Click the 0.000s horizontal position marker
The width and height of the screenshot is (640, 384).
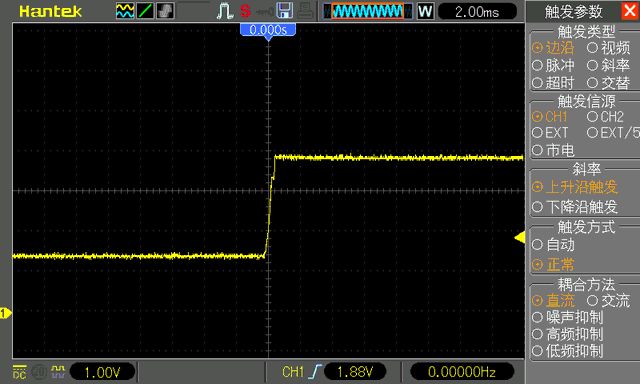click(268, 31)
